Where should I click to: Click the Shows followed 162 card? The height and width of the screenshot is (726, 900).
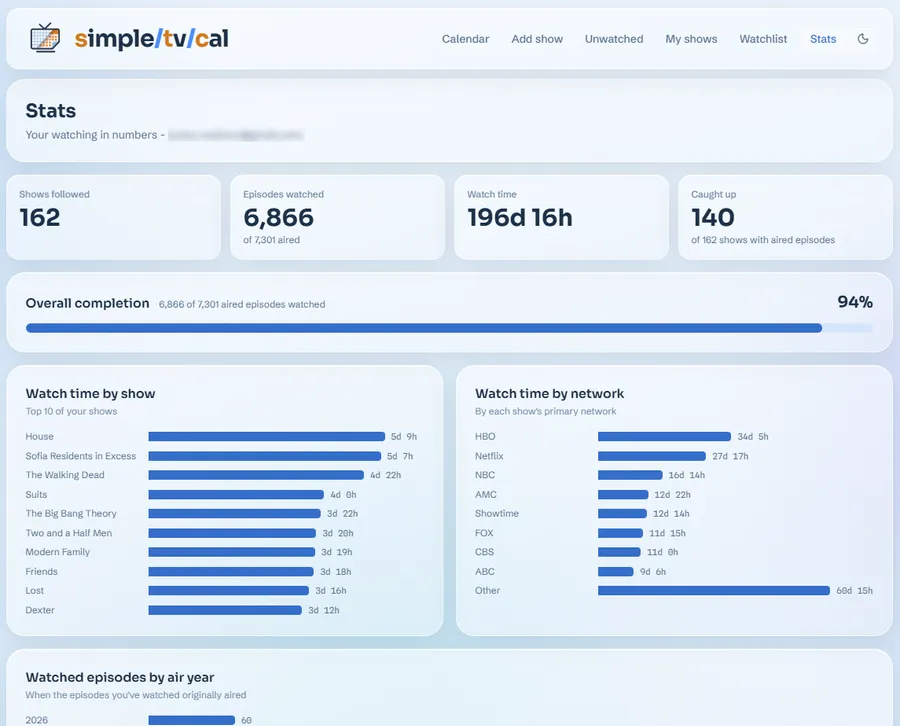[x=113, y=217]
